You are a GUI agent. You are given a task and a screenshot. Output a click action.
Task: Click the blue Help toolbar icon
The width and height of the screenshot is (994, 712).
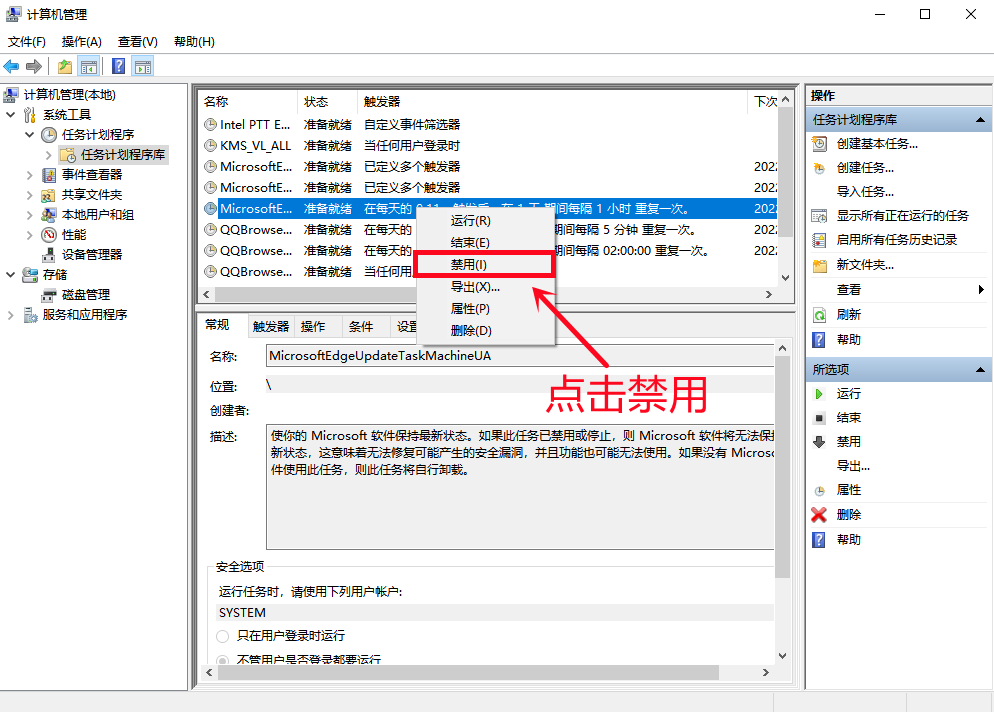119,66
